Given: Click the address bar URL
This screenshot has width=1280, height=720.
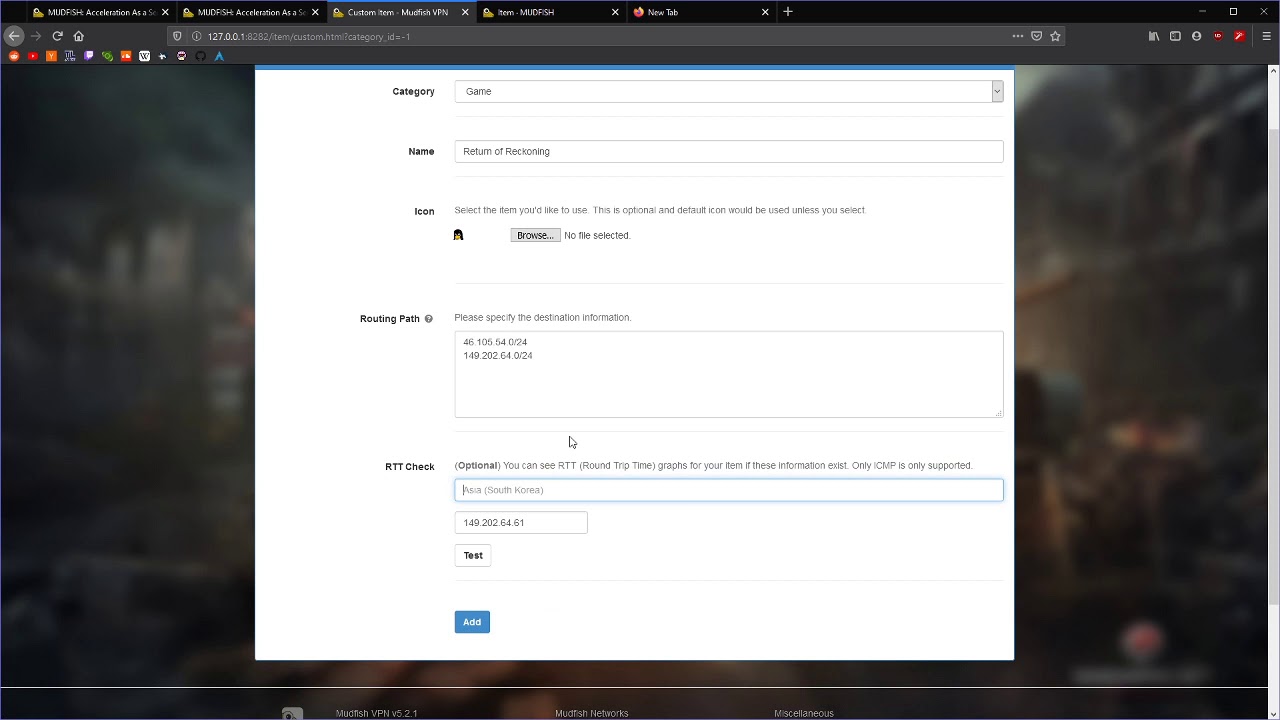Looking at the screenshot, I should (309, 36).
